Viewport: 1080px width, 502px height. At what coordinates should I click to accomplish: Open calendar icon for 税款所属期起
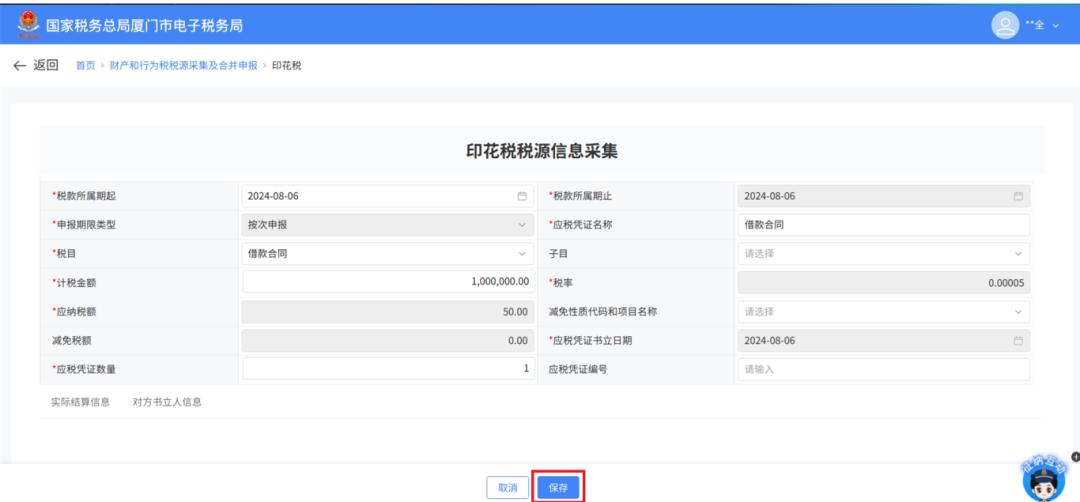522,196
